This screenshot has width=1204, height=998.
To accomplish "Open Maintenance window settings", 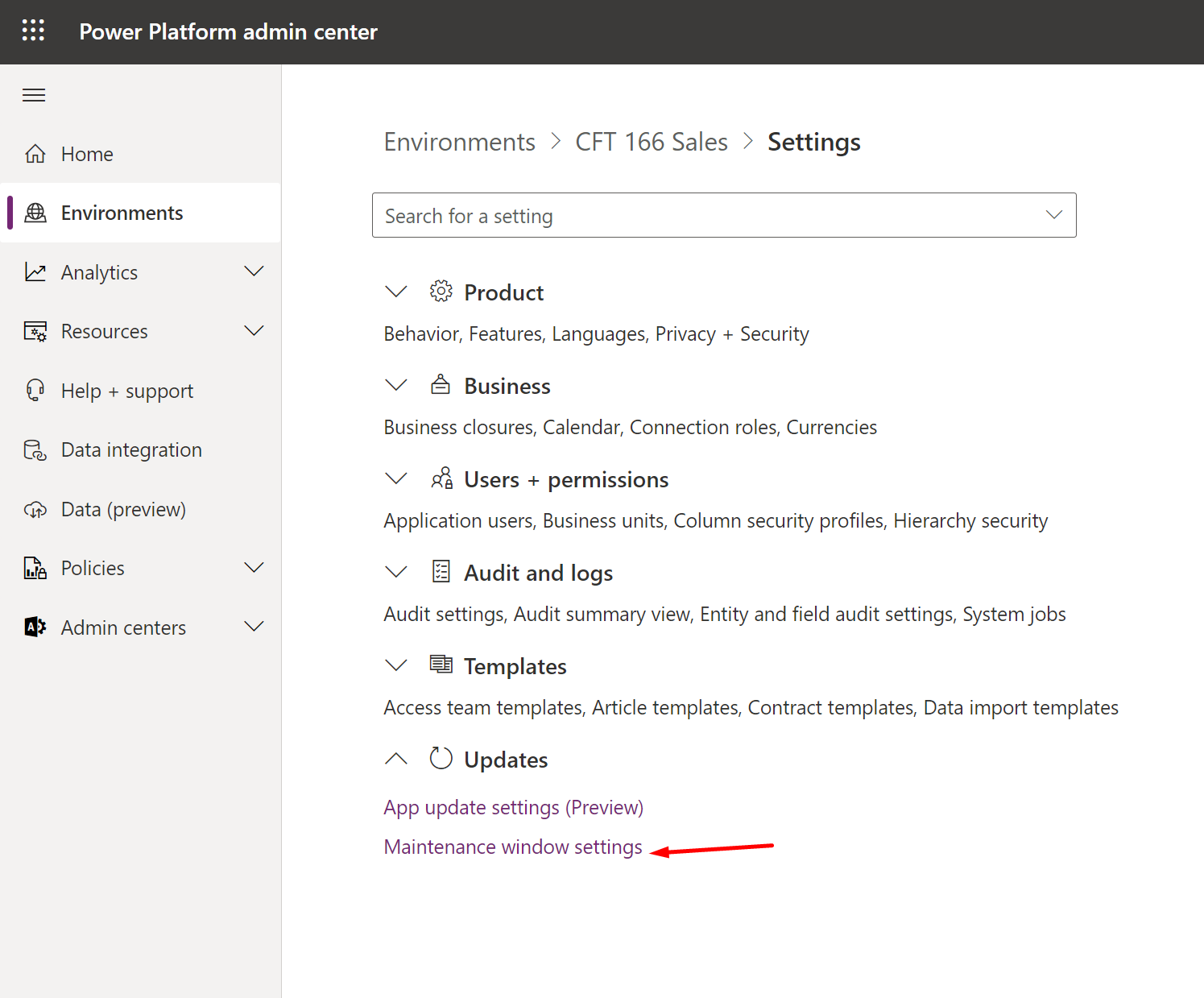I will [512, 847].
